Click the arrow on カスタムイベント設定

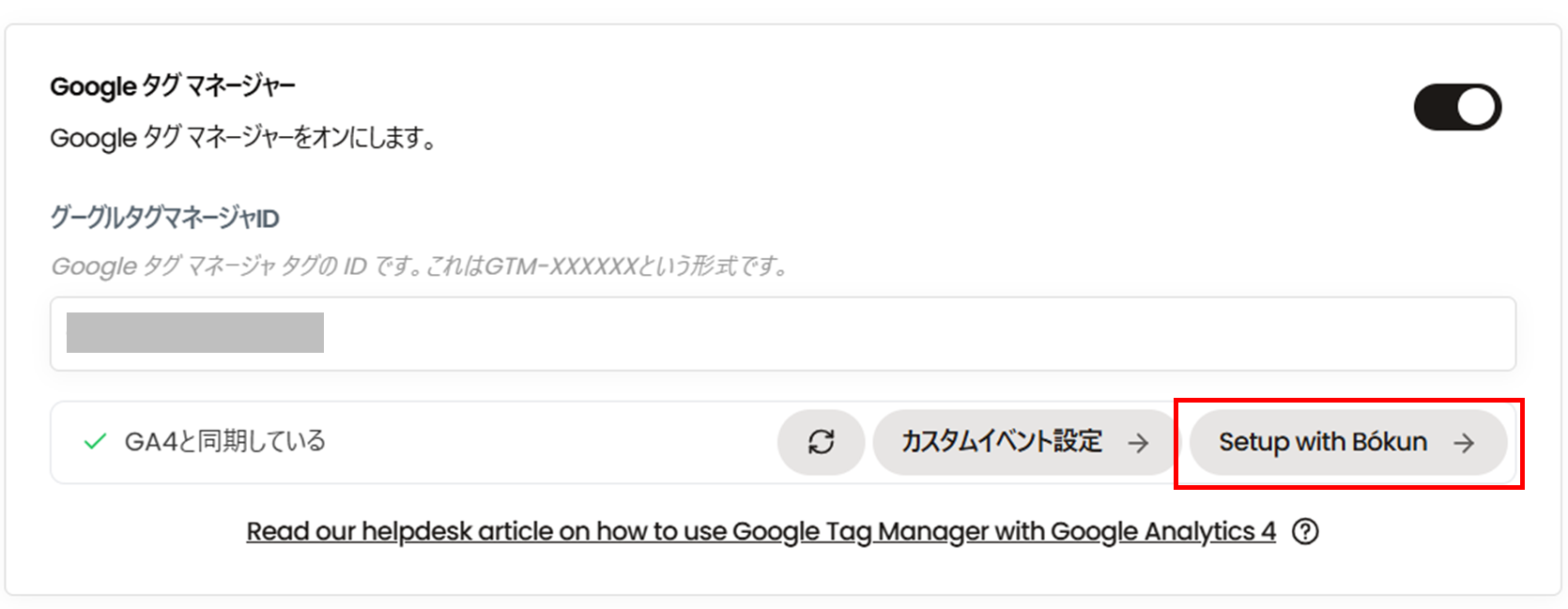coord(1138,443)
